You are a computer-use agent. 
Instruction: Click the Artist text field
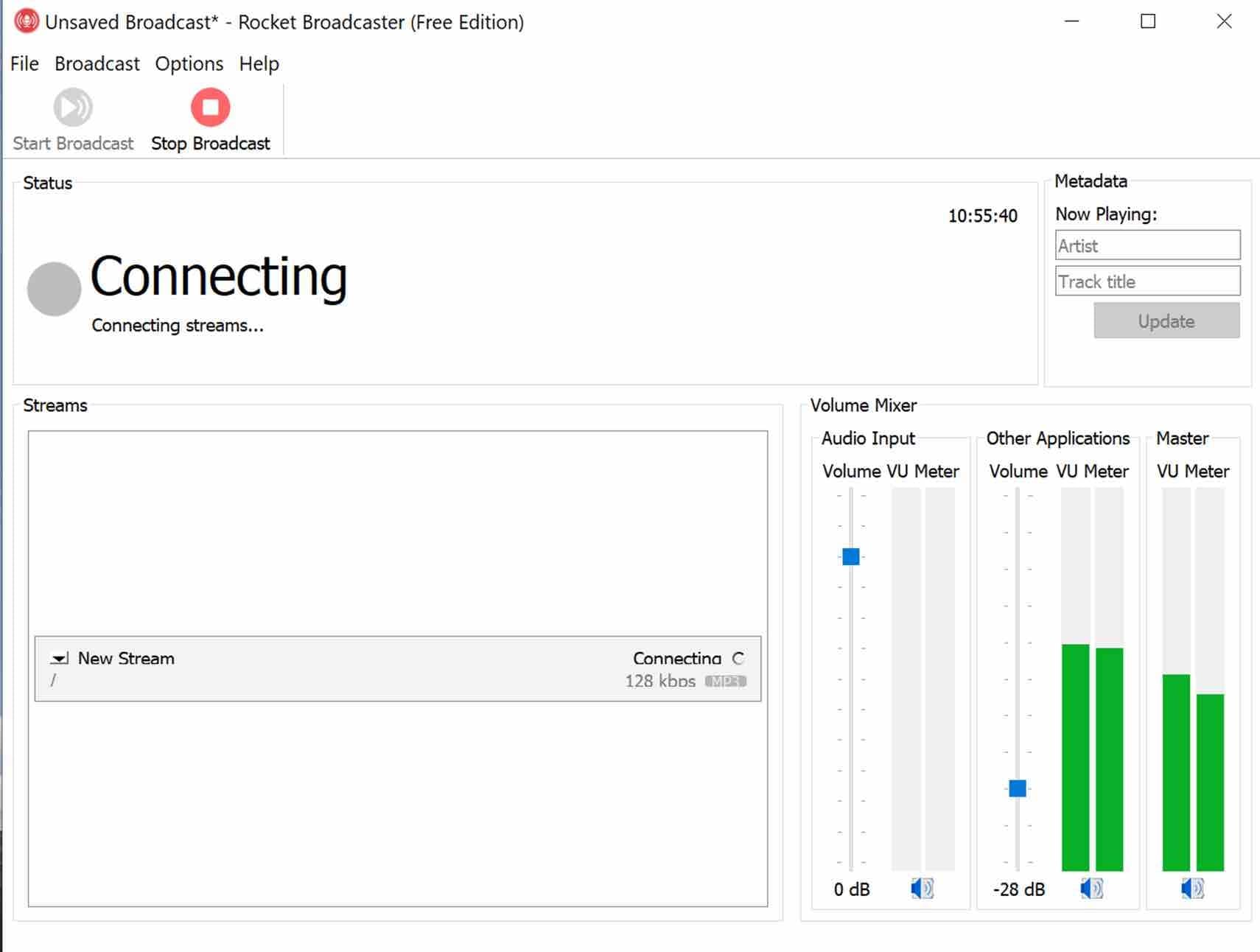[x=1147, y=245]
